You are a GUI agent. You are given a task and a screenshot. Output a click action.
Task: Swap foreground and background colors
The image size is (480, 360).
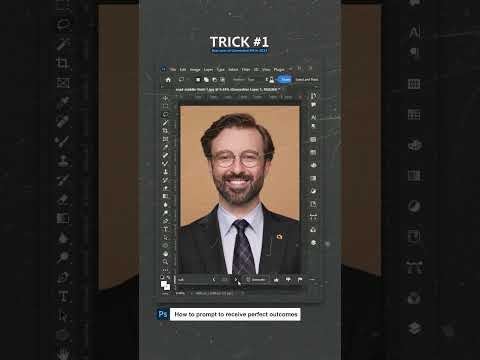[169, 277]
